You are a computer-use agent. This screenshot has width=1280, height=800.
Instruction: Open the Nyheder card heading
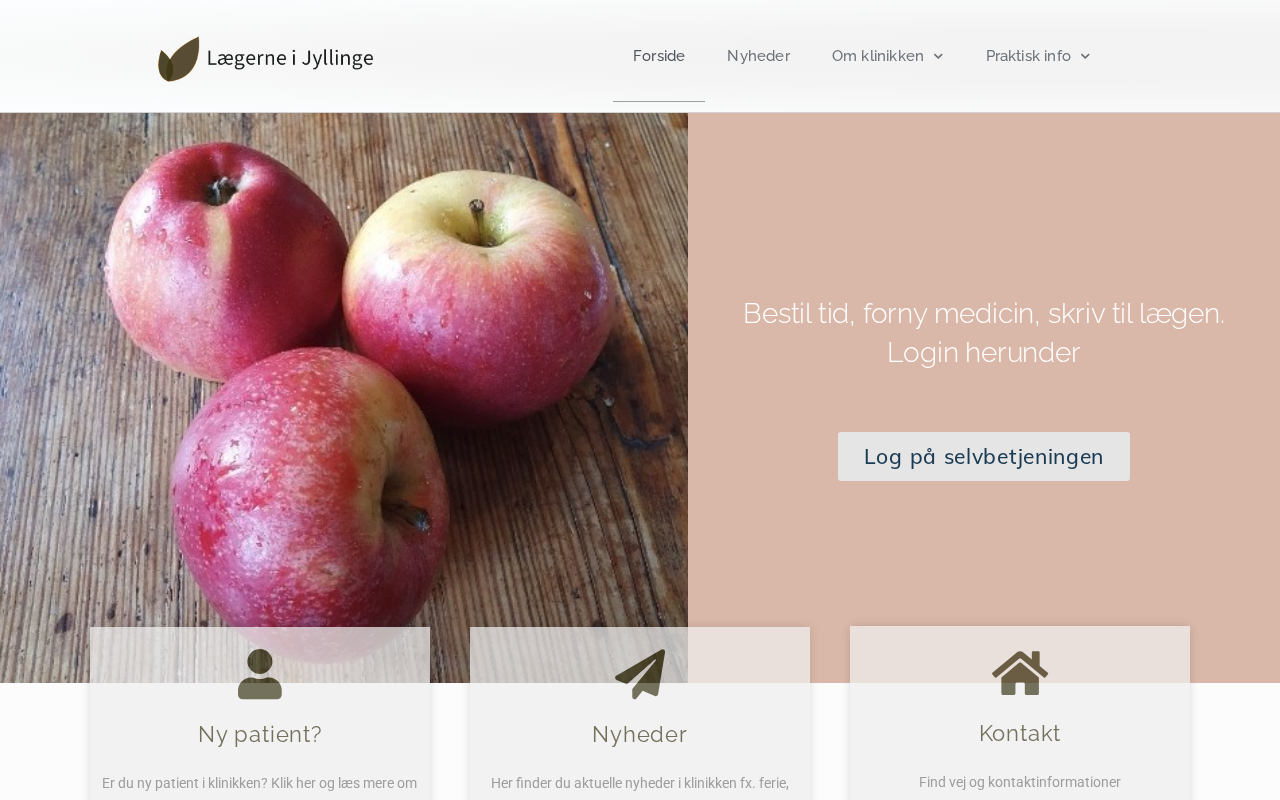point(640,734)
